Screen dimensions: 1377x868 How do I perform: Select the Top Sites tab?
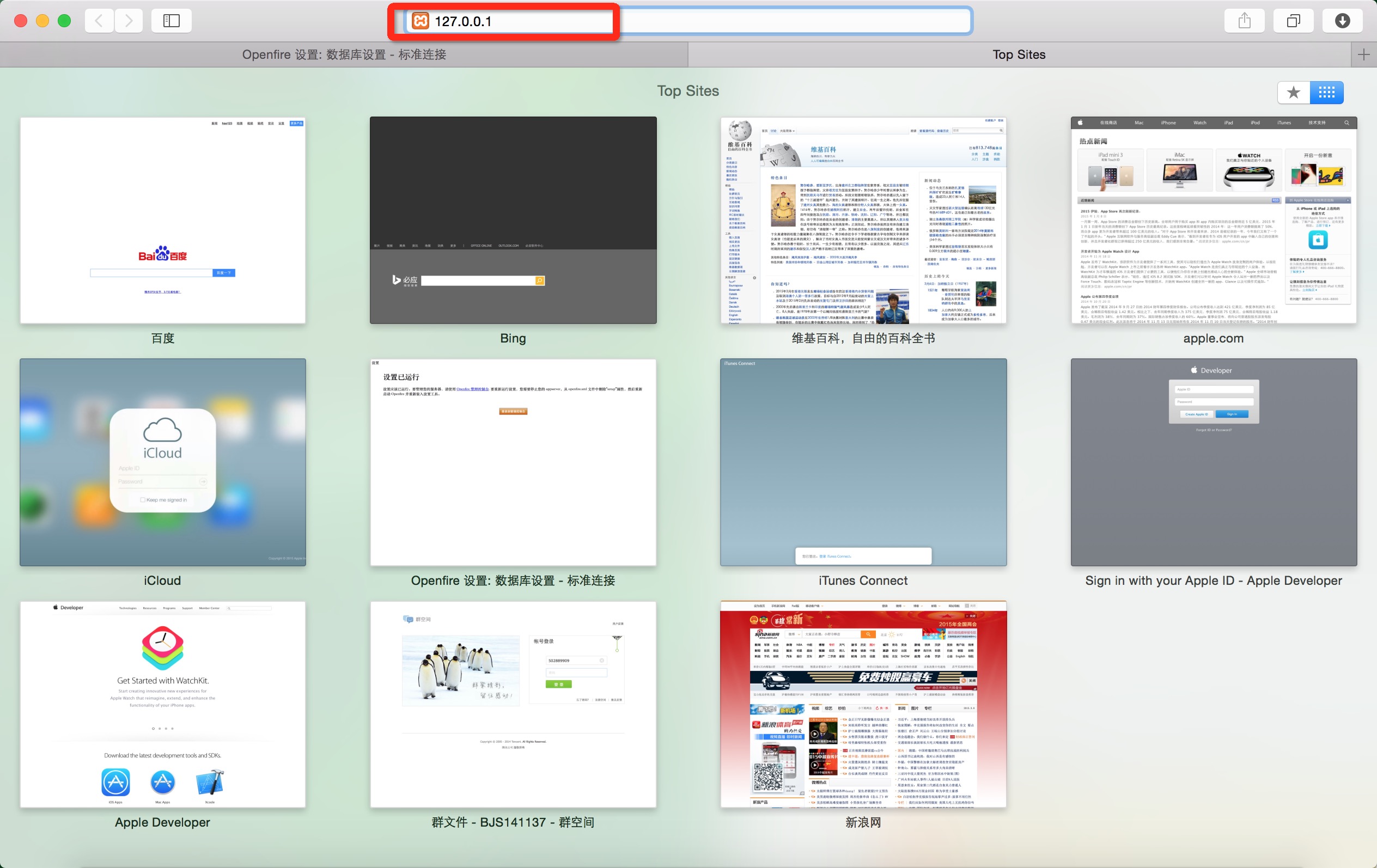(1019, 54)
